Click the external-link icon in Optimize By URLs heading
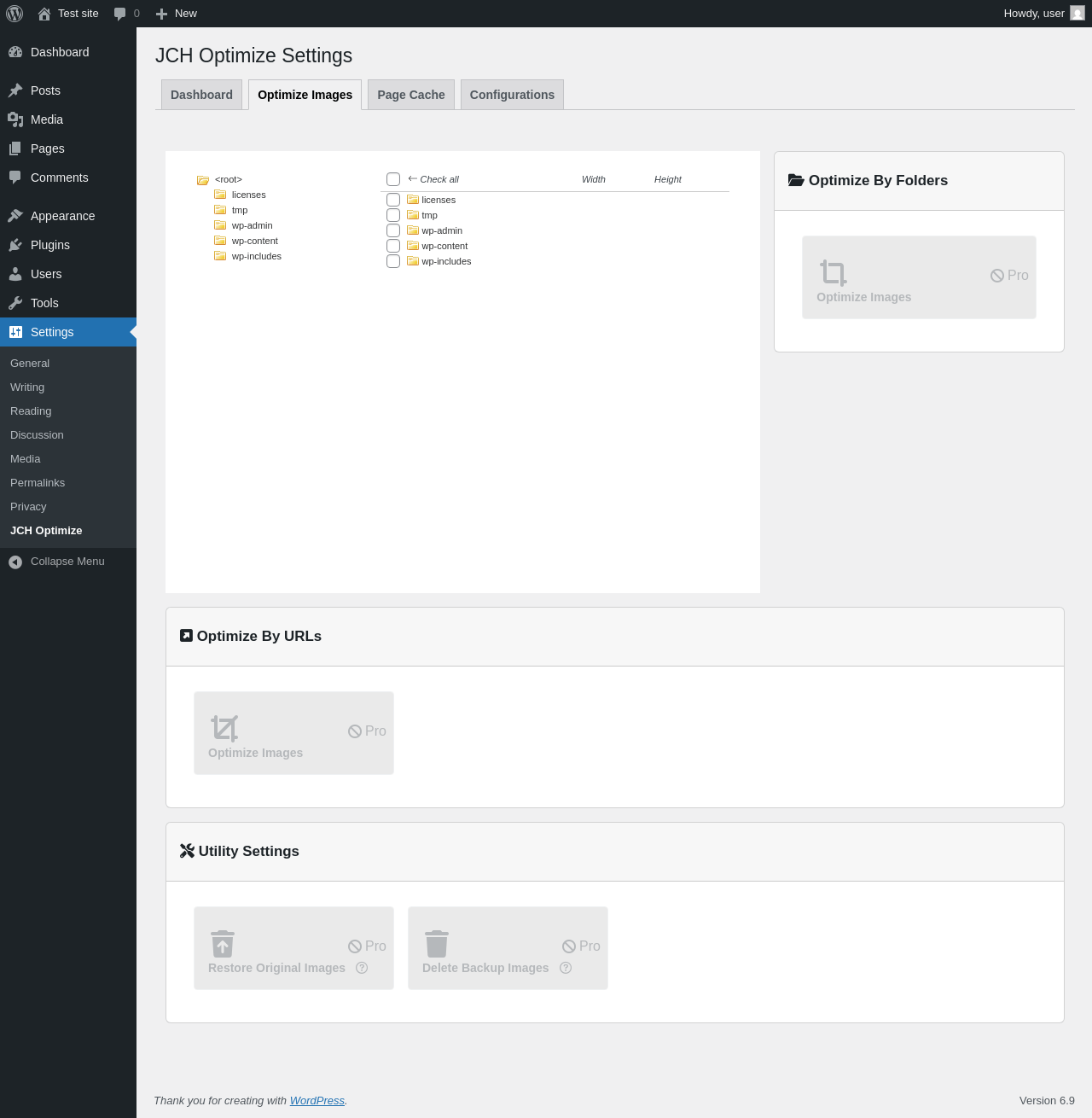This screenshot has height=1118, width=1092. tap(186, 636)
